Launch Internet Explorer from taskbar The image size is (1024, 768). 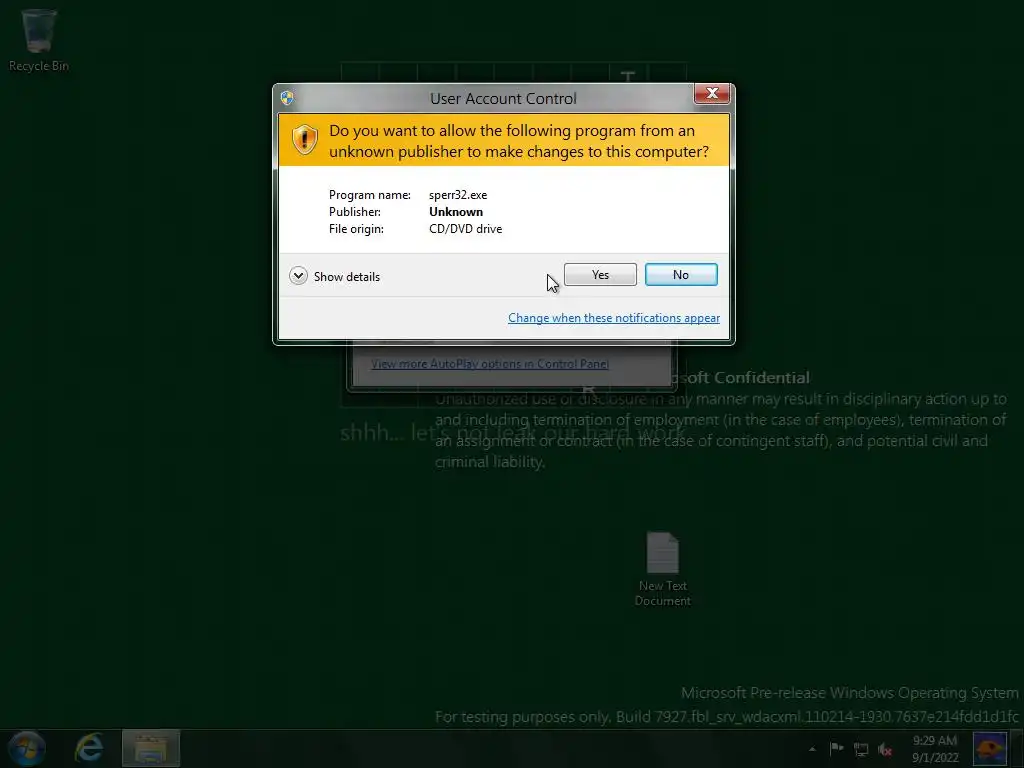pyautogui.click(x=89, y=748)
